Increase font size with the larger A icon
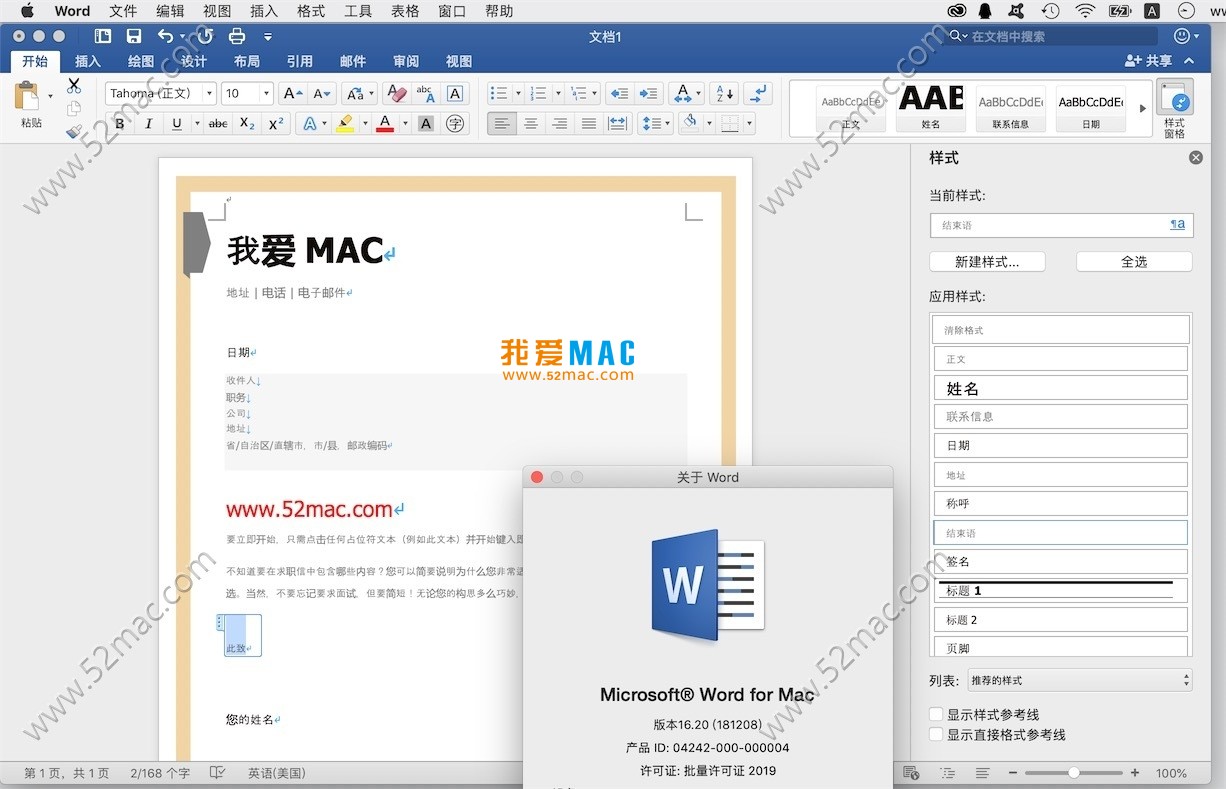The height and width of the screenshot is (789, 1226). point(292,93)
